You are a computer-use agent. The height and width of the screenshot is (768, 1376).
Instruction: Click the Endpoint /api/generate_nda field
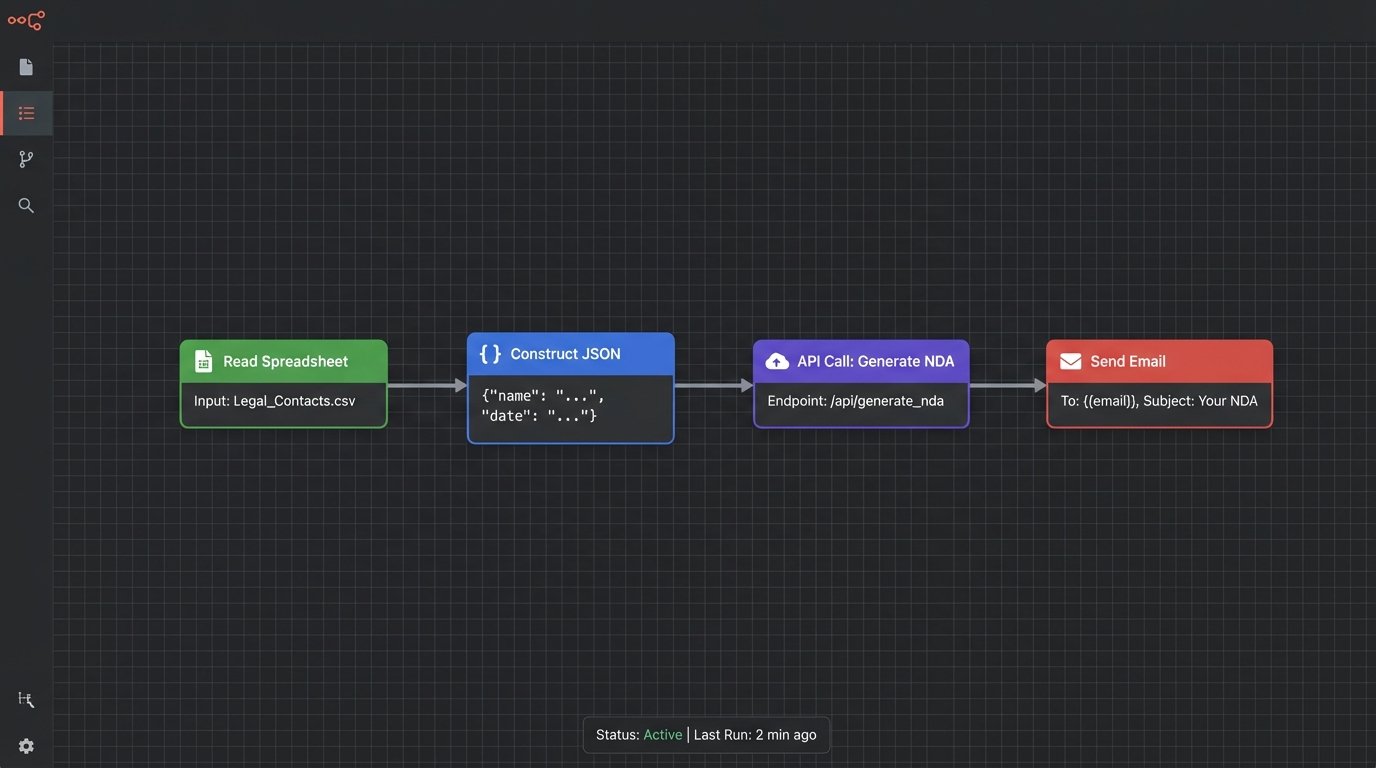tap(855, 401)
